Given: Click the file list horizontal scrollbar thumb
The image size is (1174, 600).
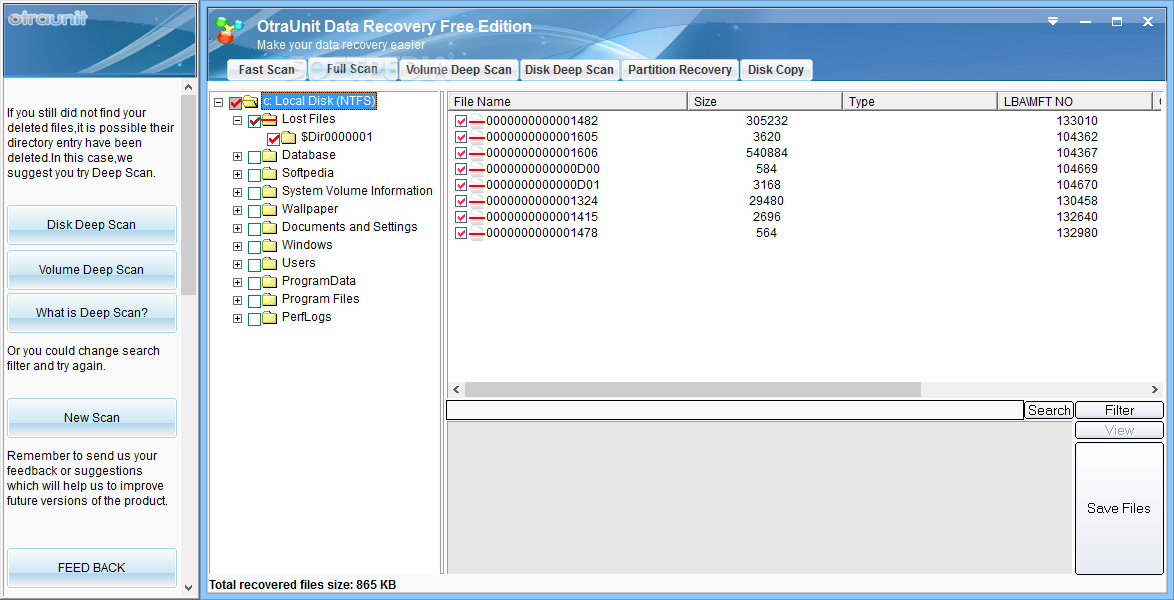Looking at the screenshot, I should click(x=693, y=390).
